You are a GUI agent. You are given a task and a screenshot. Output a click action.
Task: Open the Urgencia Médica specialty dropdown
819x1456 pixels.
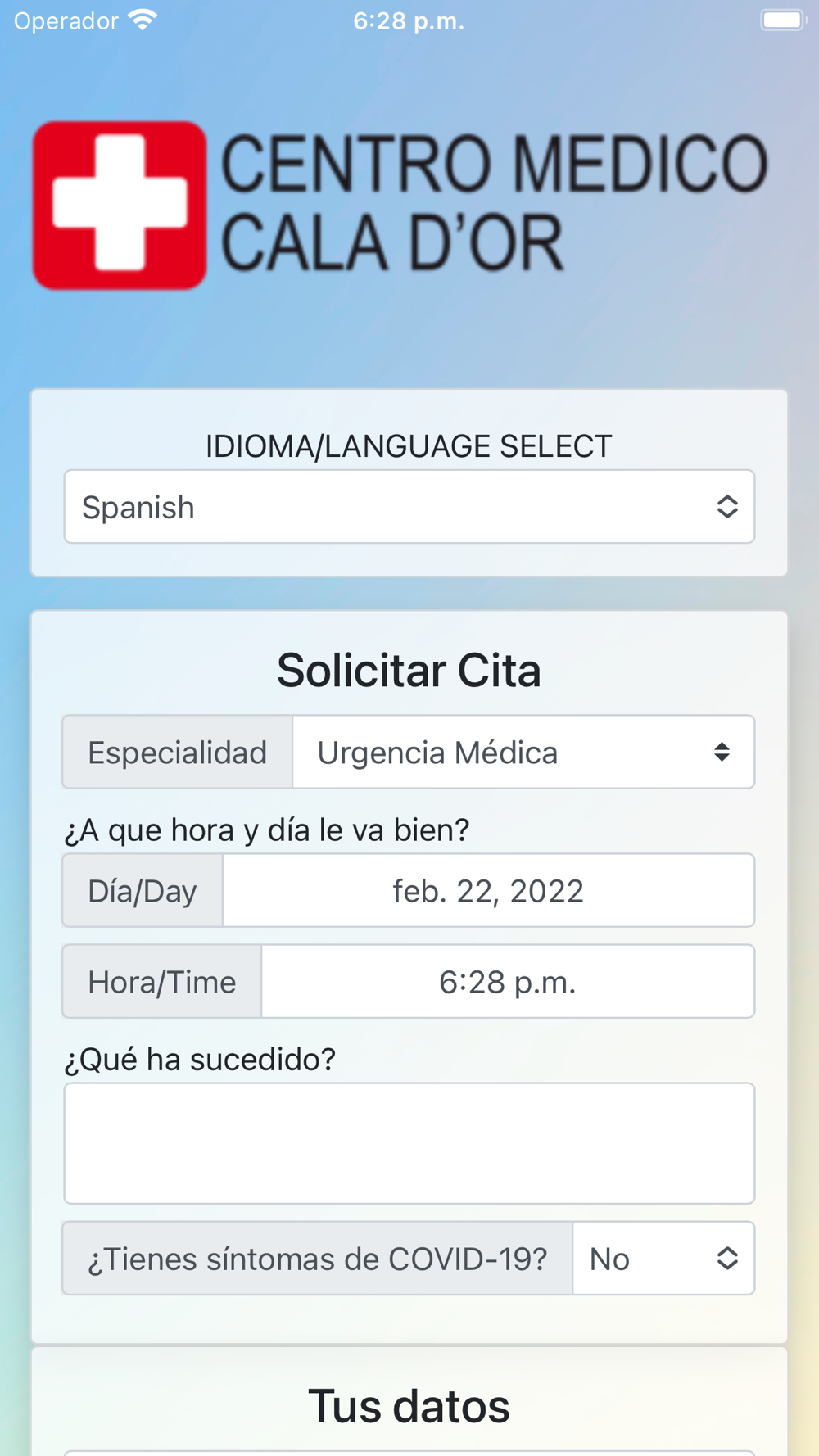click(523, 752)
